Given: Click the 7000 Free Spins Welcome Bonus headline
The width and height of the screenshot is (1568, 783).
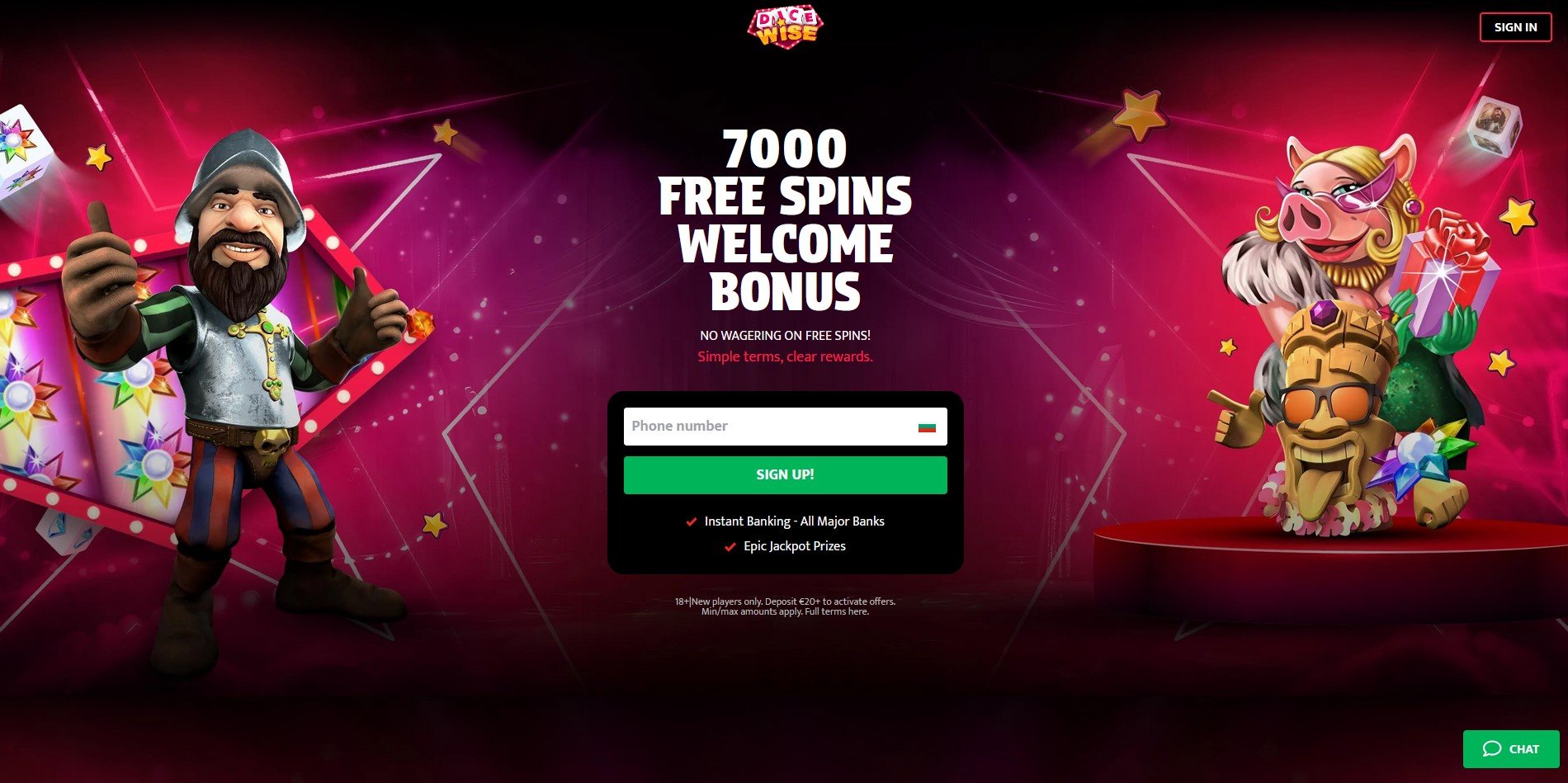Looking at the screenshot, I should (x=785, y=220).
